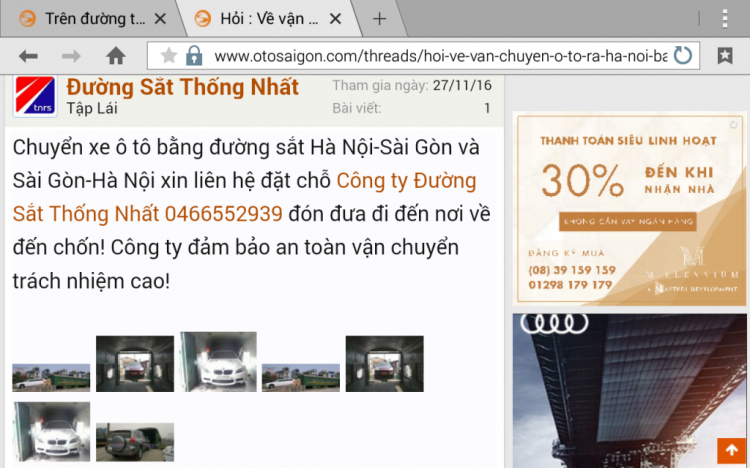Click the 'Tham gia ngày:' label
Screen dimensions: 750x468
[x=380, y=86]
